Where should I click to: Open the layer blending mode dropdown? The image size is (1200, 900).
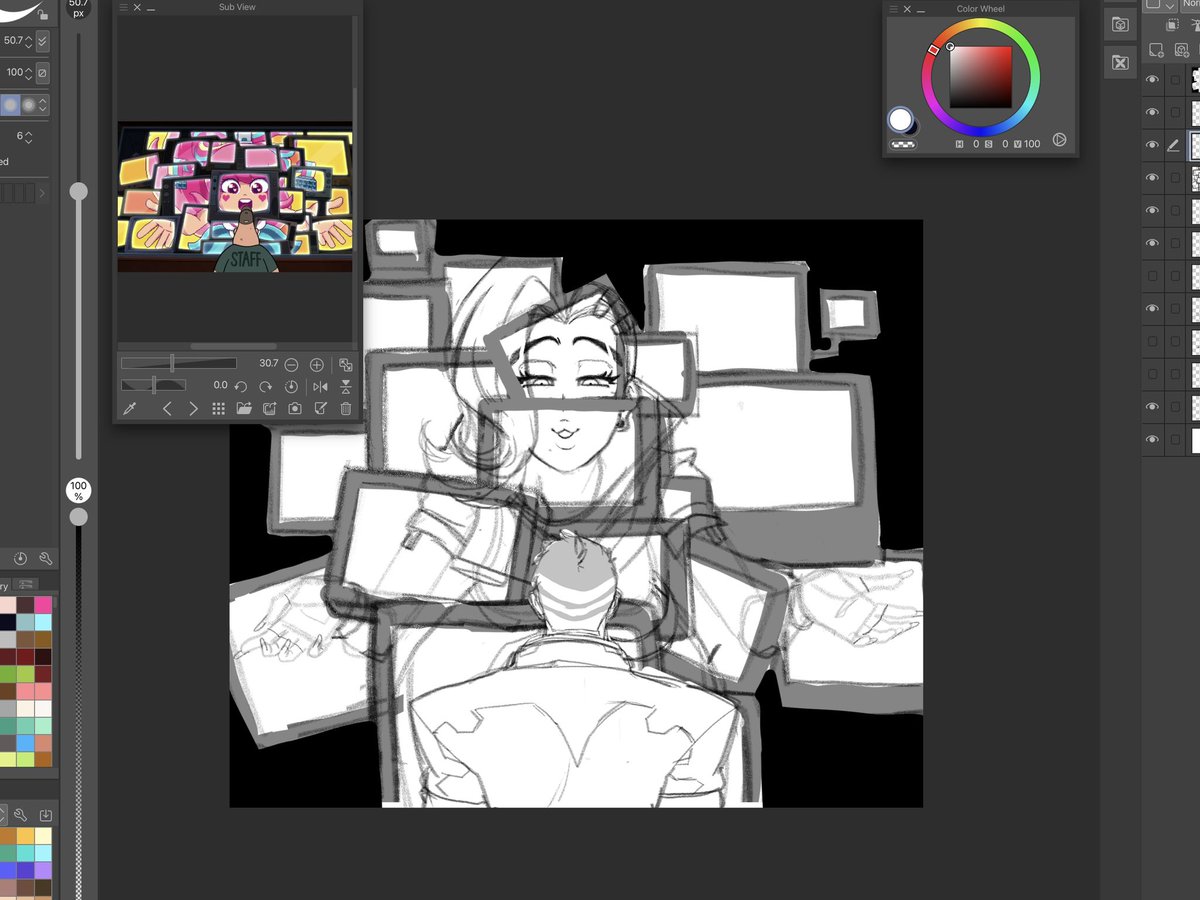point(1190,5)
